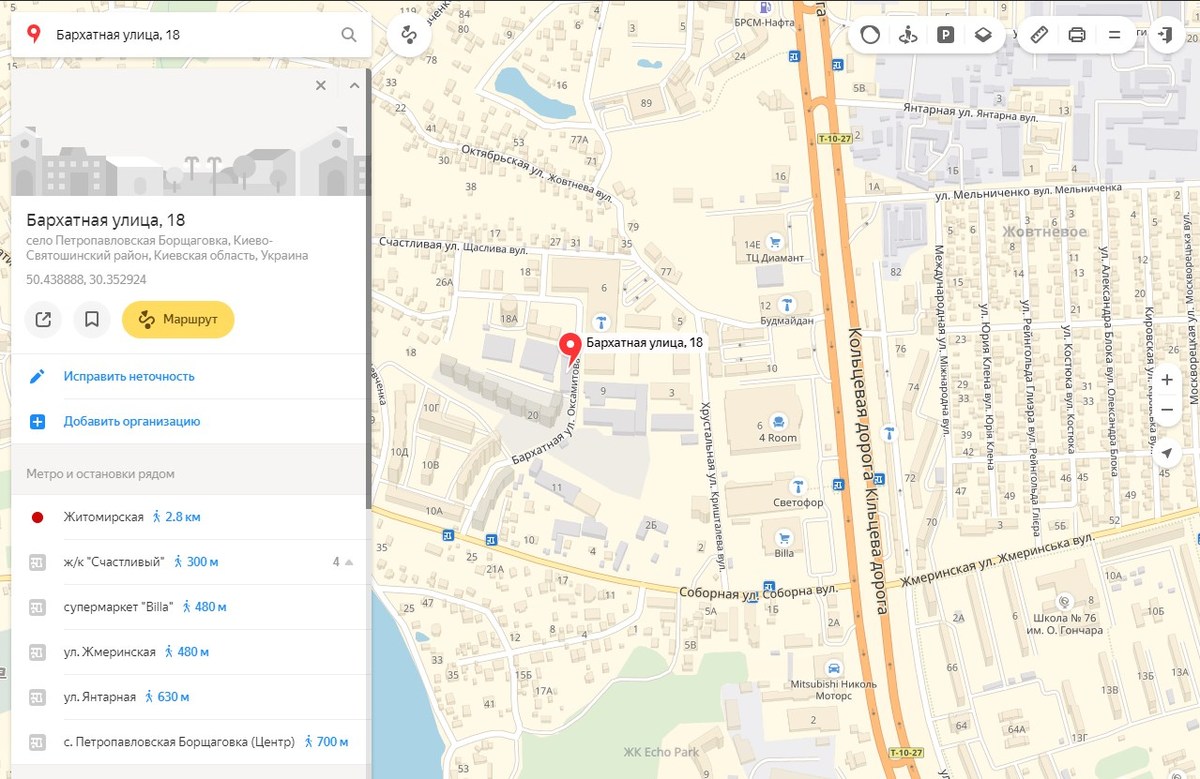This screenshot has width=1200, height=779.
Task: Collapse the address card panel
Action: (354, 86)
